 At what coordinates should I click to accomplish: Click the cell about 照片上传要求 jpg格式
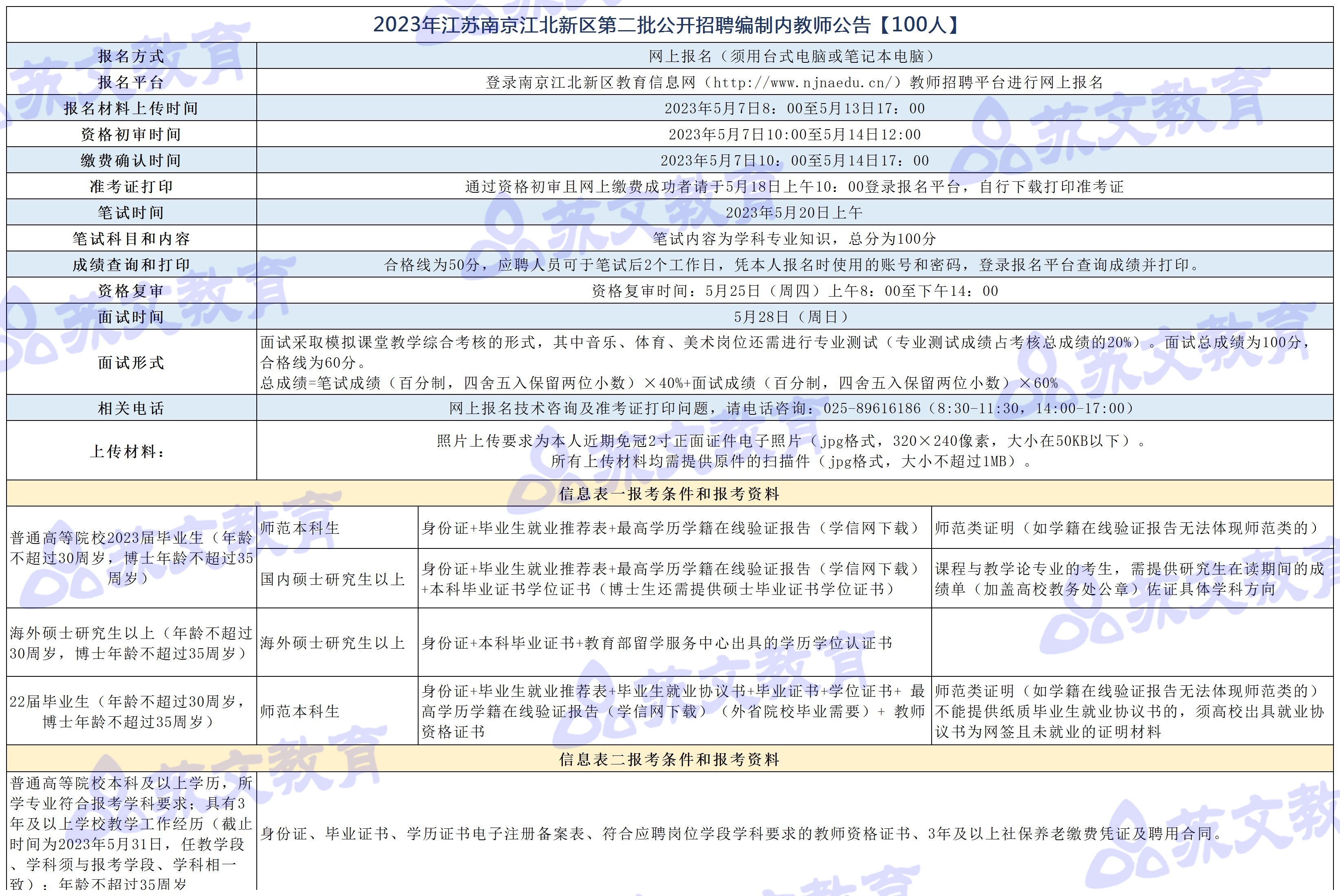click(x=795, y=451)
